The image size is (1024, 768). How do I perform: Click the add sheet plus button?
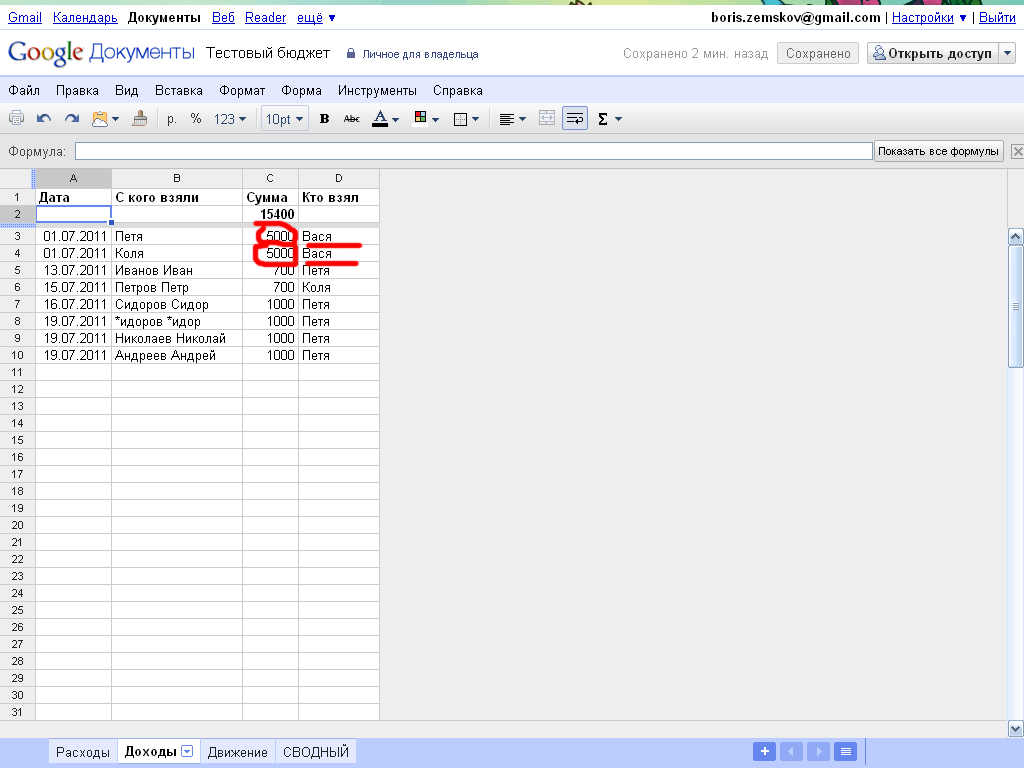(x=763, y=752)
